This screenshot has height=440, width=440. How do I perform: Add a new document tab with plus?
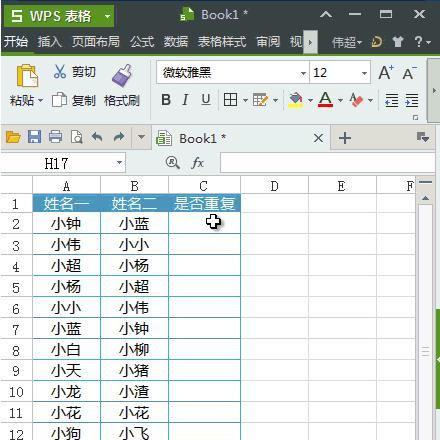click(x=345, y=138)
